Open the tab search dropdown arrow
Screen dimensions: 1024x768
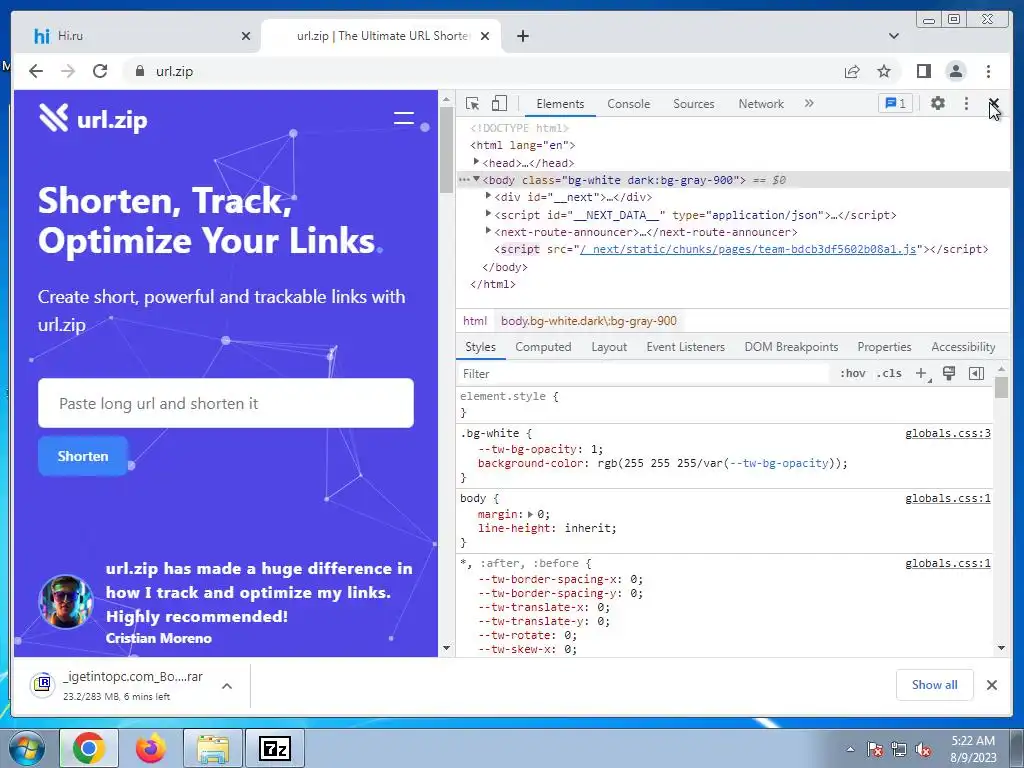894,36
